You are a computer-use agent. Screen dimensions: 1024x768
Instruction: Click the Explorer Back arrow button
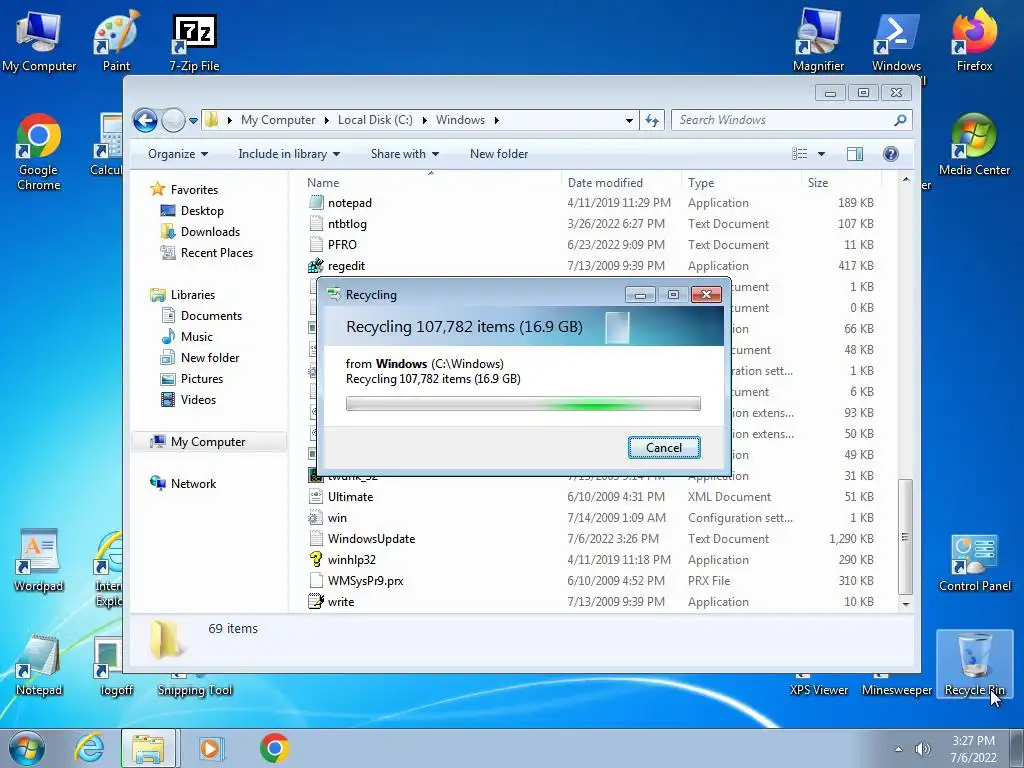click(x=145, y=120)
